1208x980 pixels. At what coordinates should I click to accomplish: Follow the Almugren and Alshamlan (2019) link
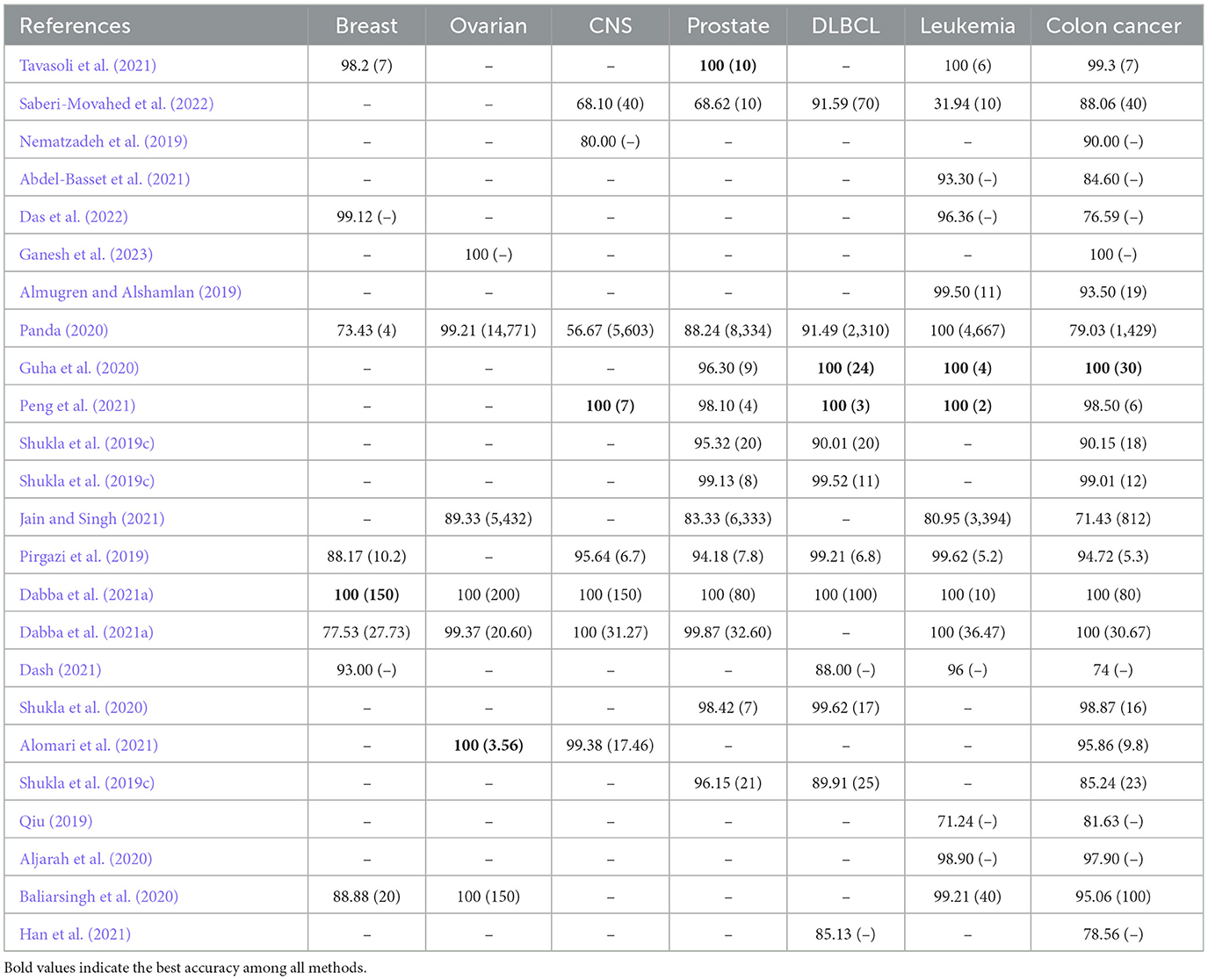(130, 292)
